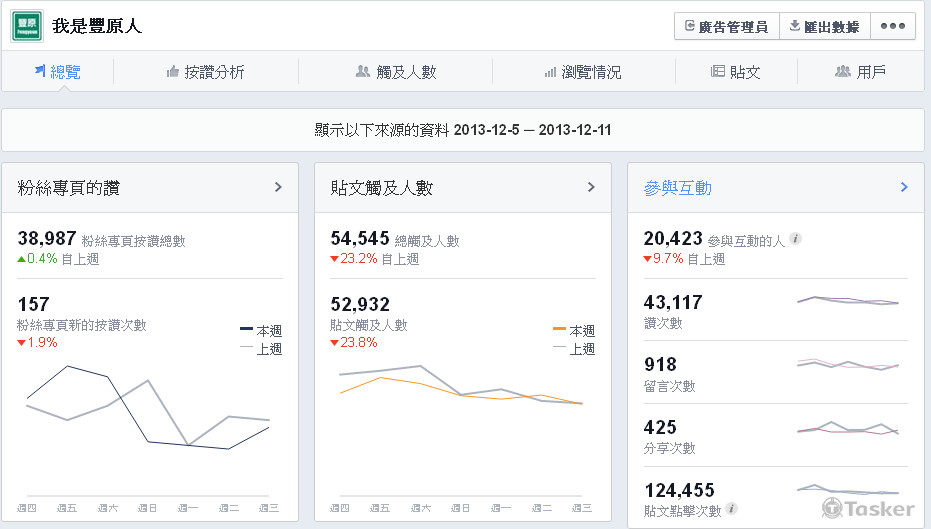Click the green 0.4% increase indicator
Image resolution: width=931 pixels, height=529 pixels.
(x=37, y=259)
